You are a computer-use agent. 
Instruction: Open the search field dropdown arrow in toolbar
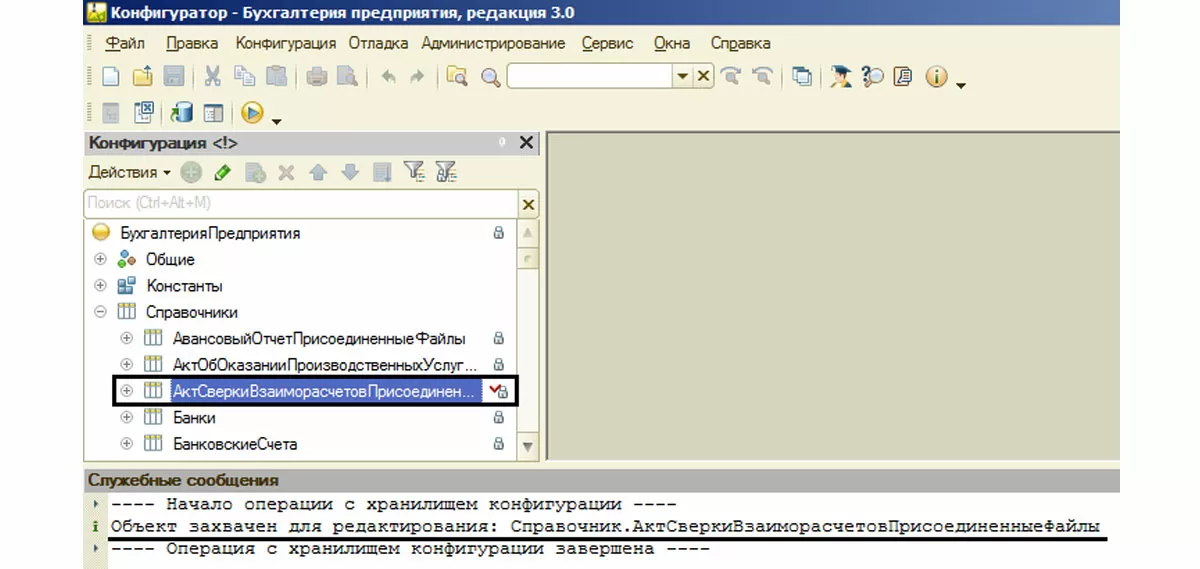point(682,76)
